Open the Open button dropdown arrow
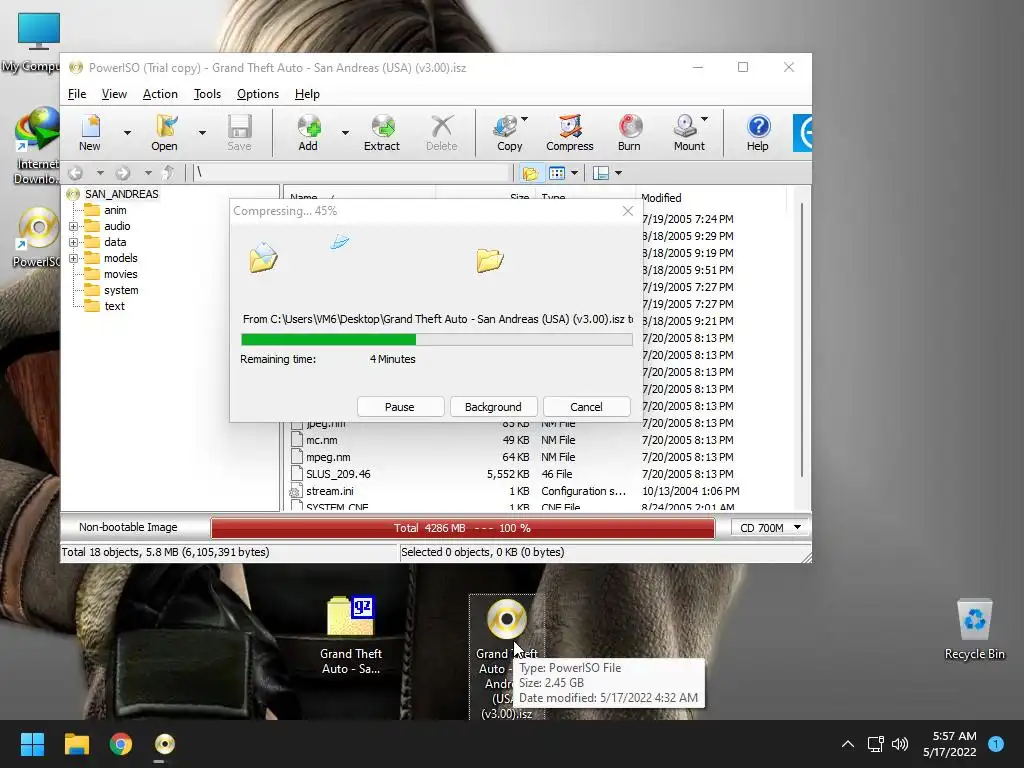1024x768 pixels. [x=202, y=133]
